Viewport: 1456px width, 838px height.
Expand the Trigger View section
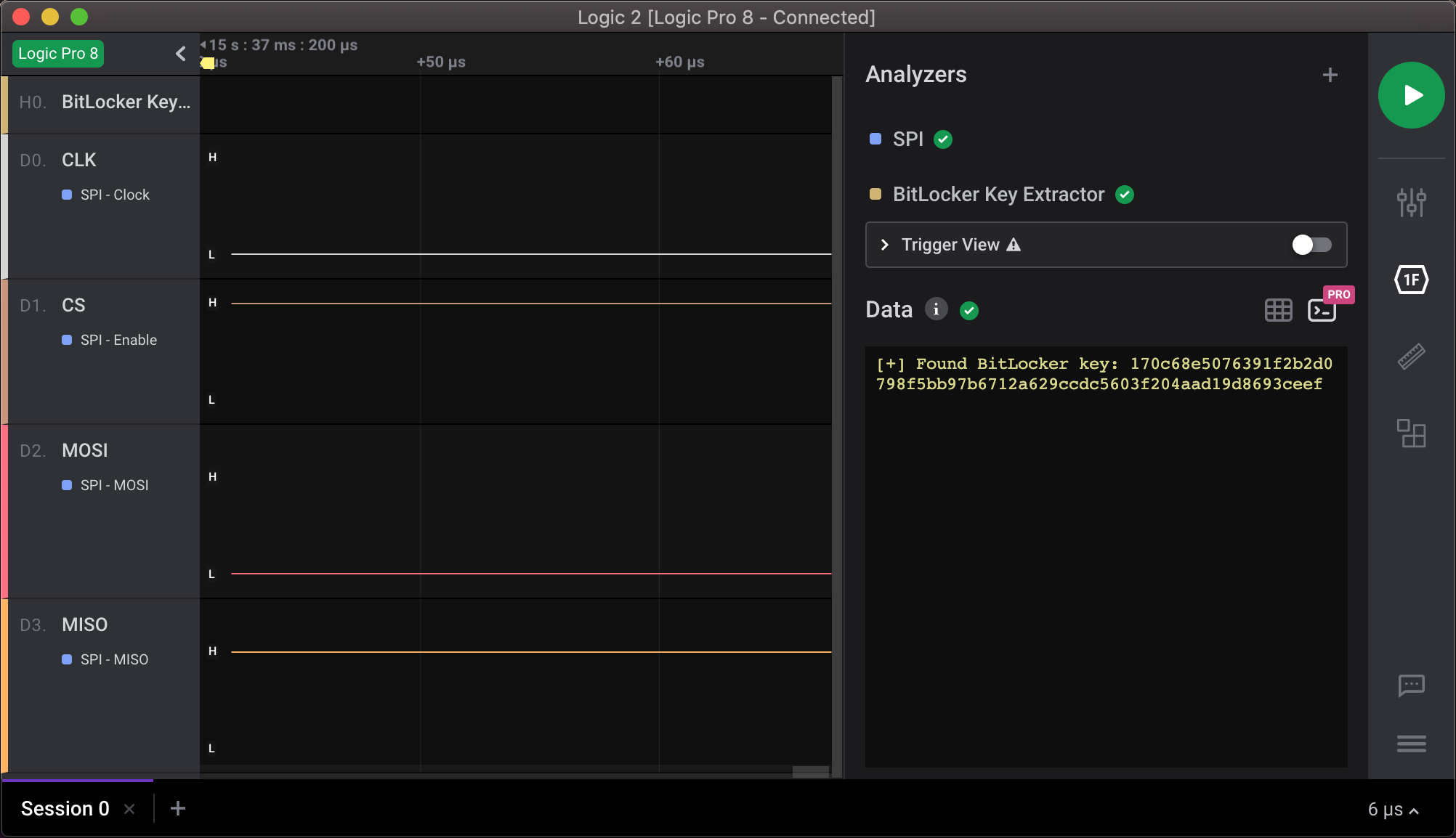pos(885,244)
